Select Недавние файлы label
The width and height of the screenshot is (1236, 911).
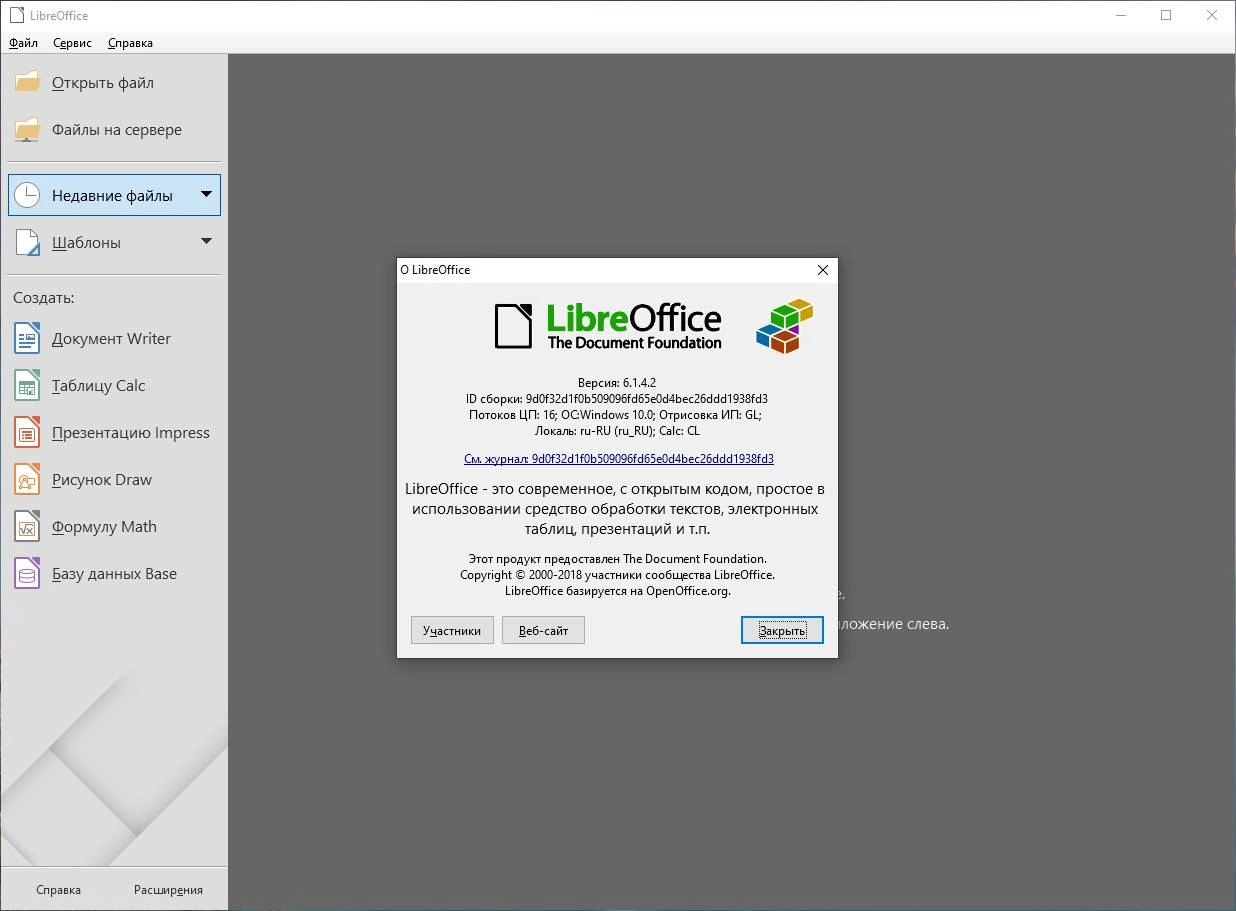pos(112,196)
